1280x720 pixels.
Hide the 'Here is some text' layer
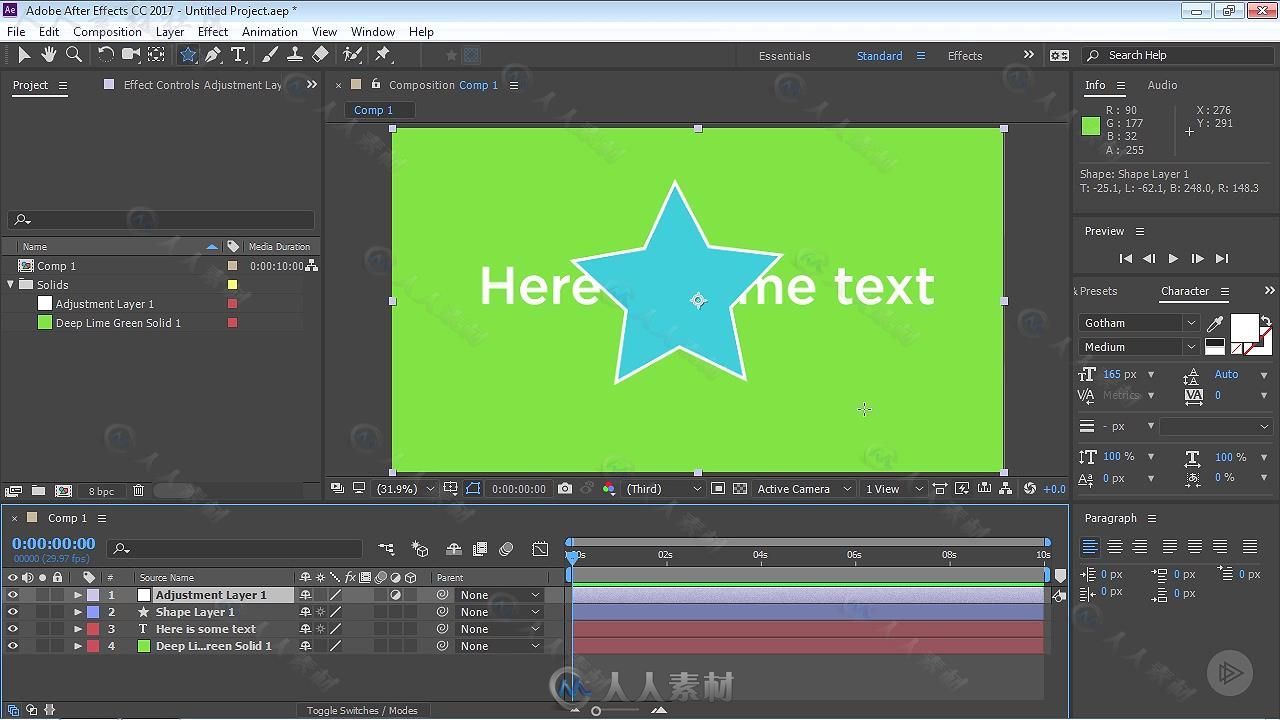13,629
